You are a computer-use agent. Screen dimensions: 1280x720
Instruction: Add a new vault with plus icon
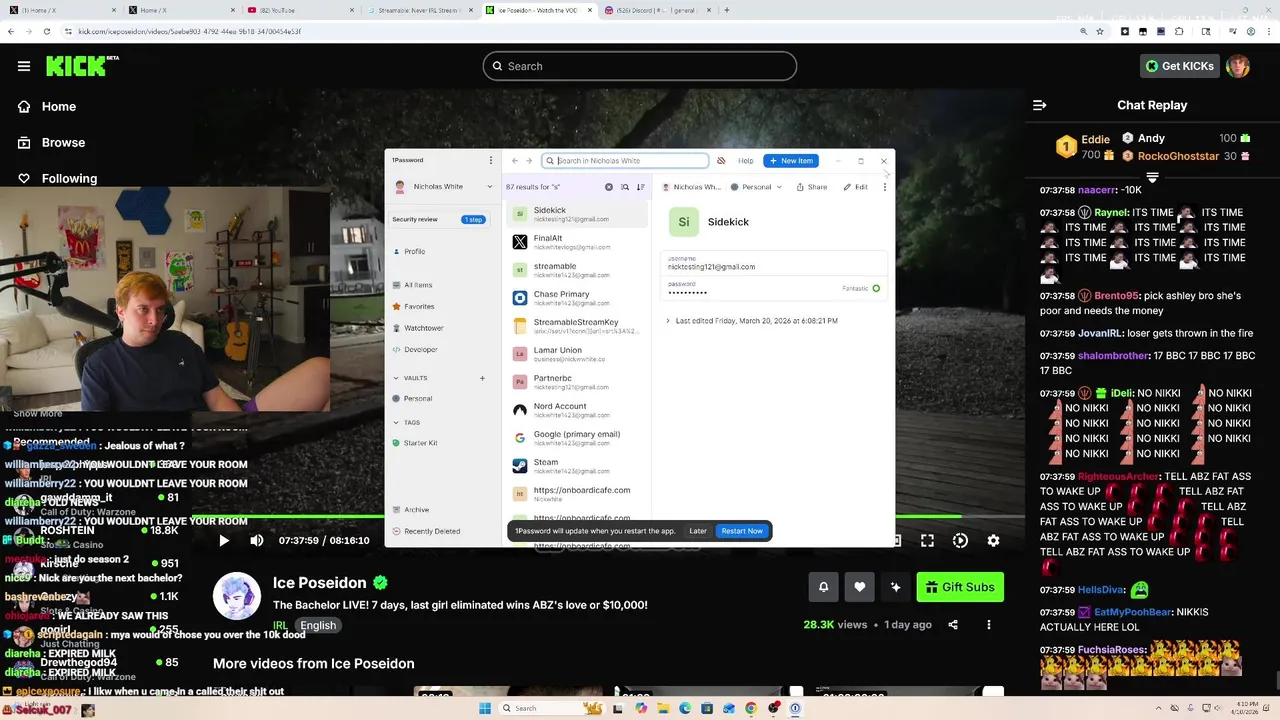click(x=482, y=378)
